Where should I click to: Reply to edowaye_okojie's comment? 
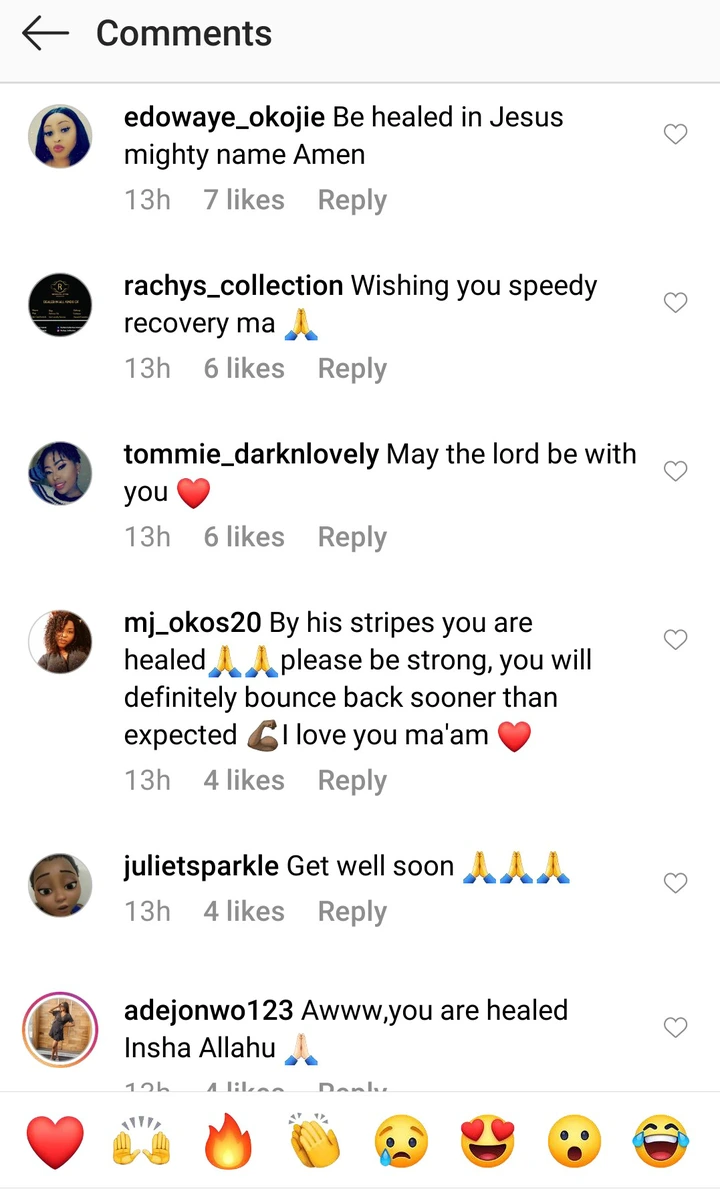[352, 201]
